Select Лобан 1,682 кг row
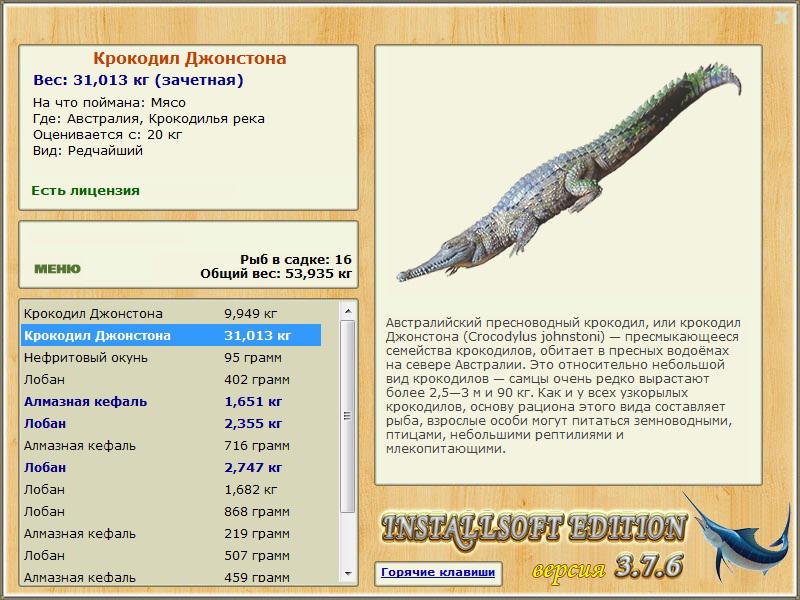The height and width of the screenshot is (600, 800). pyautogui.click(x=171, y=489)
